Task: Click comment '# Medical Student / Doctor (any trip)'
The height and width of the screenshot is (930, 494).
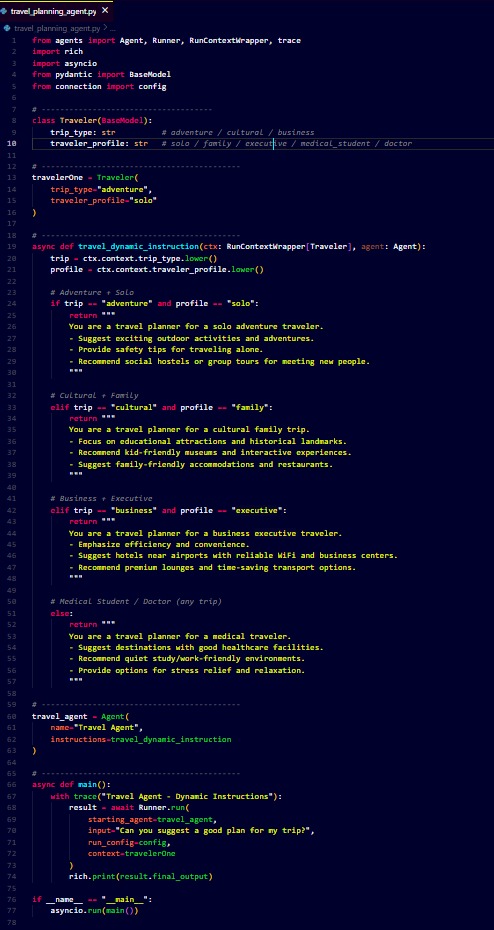Action: [x=136, y=602]
